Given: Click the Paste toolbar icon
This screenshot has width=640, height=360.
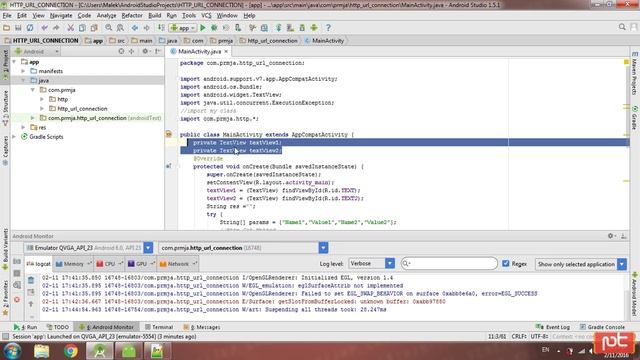Looking at the screenshot, I should pyautogui.click(x=94, y=28).
